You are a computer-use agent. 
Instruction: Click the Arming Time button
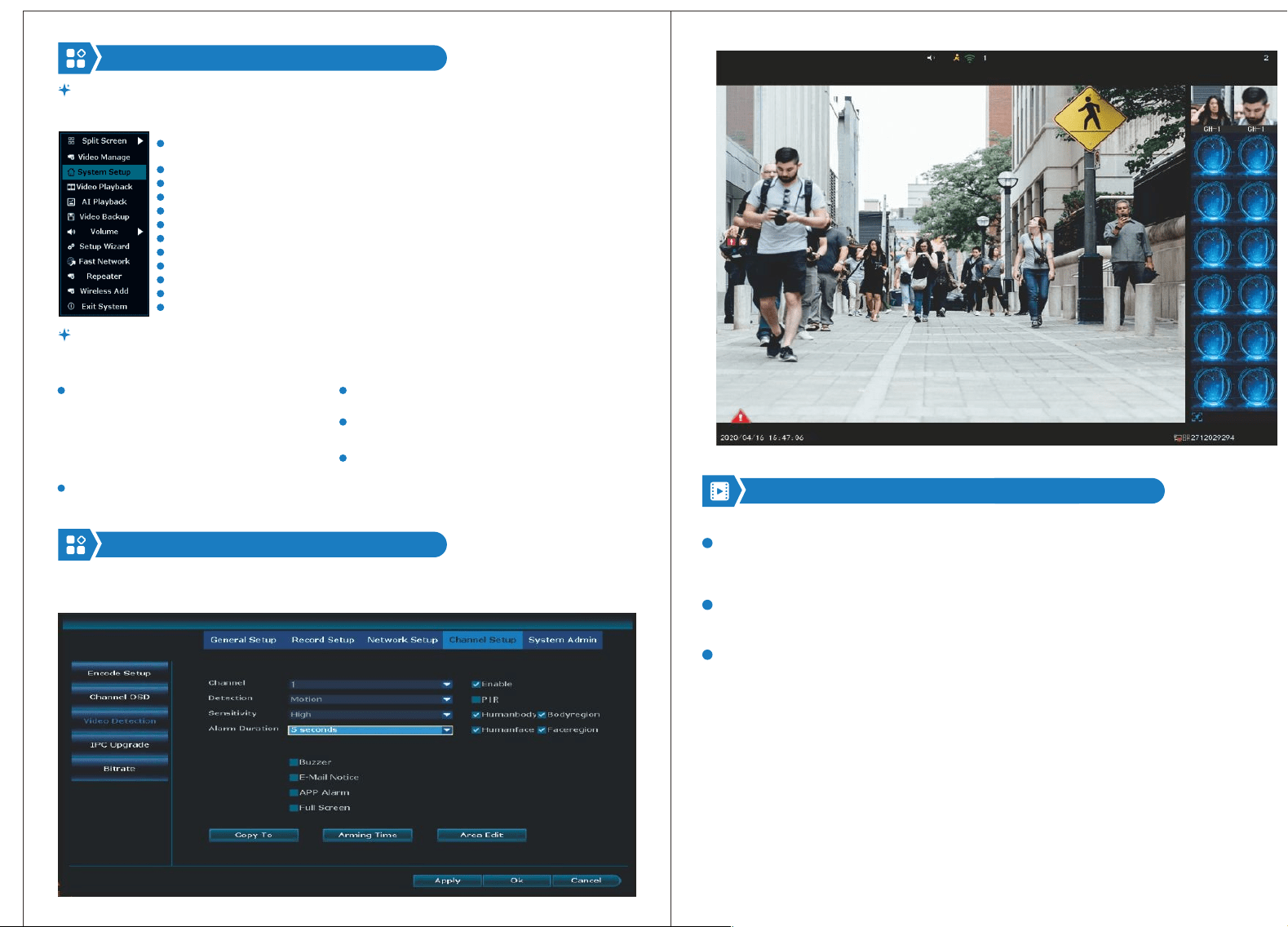point(368,835)
